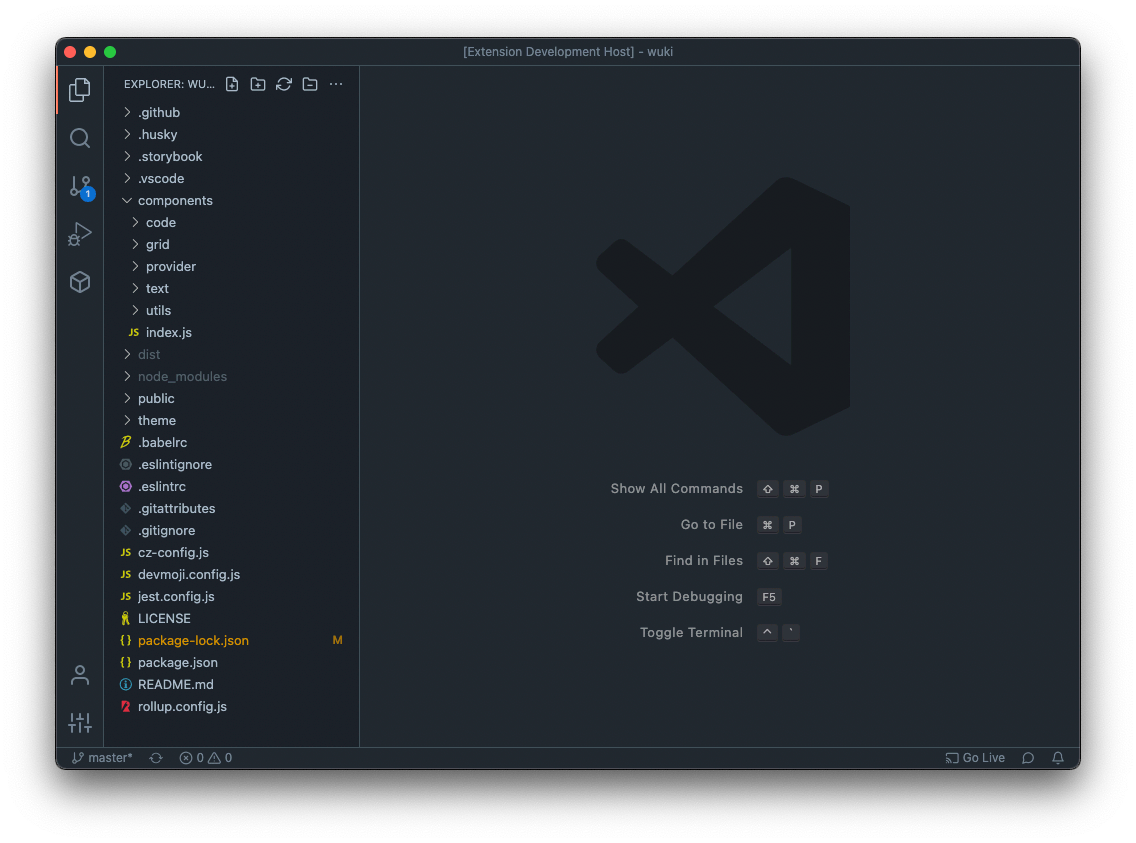1136x843 pixels.
Task: Open the package.json file
Action: point(232,663)
